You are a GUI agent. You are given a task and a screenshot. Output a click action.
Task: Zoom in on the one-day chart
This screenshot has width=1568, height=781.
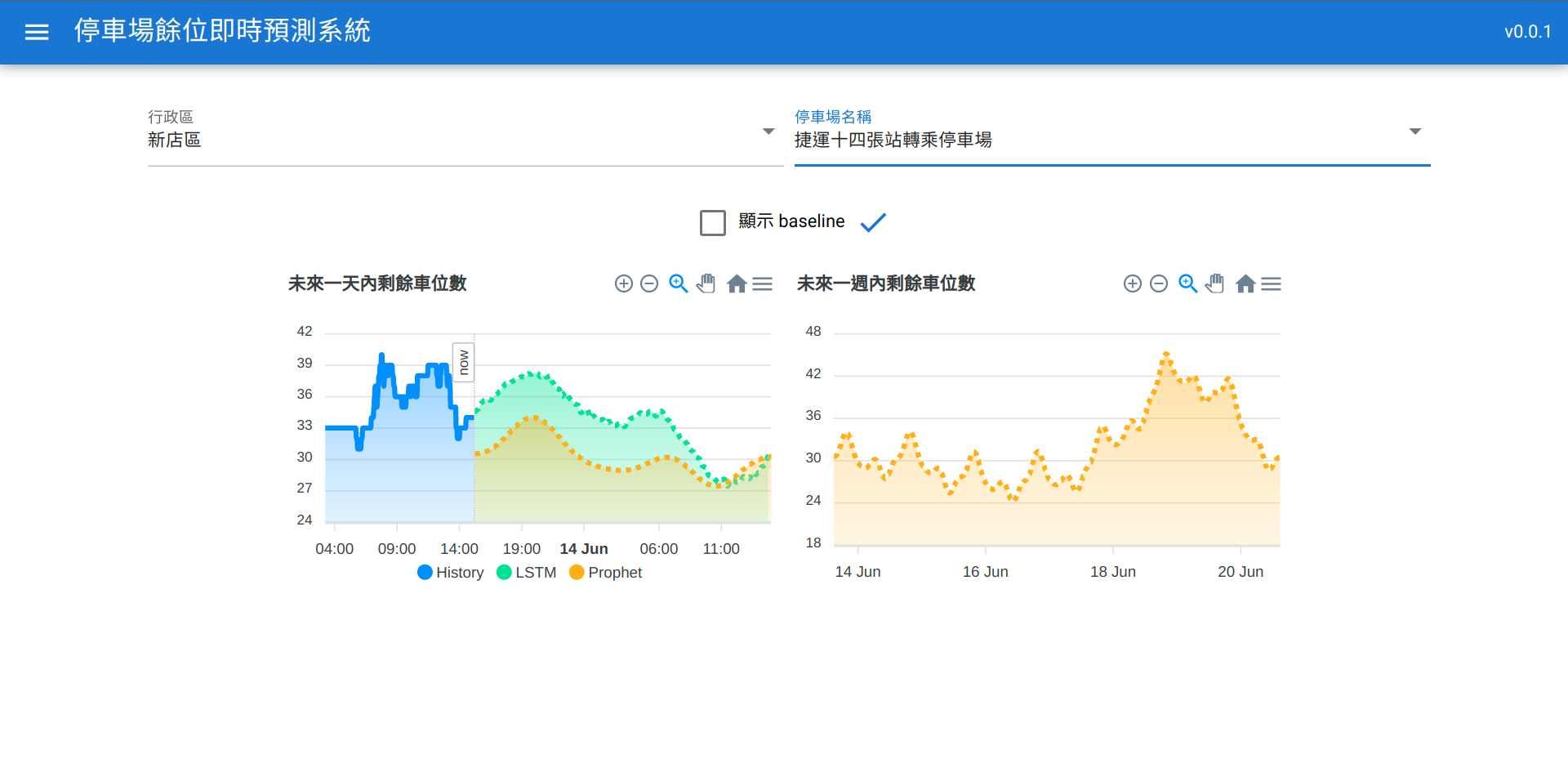pyautogui.click(x=624, y=283)
